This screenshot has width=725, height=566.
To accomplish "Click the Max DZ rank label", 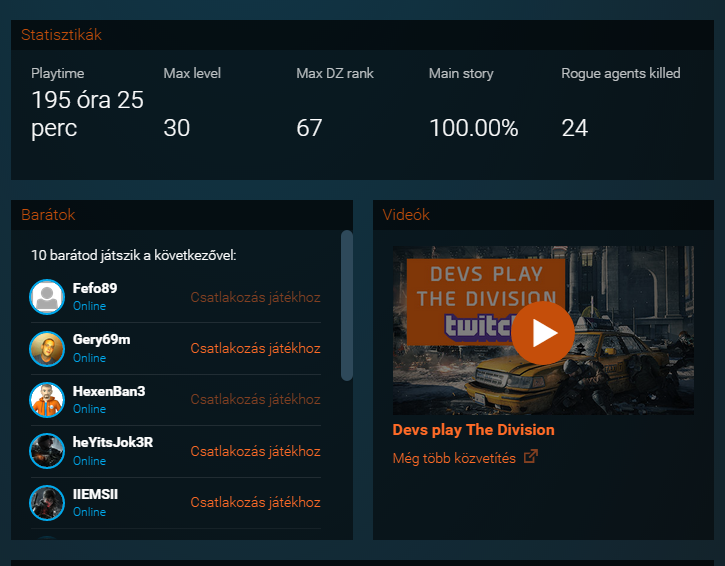I will (x=335, y=73).
